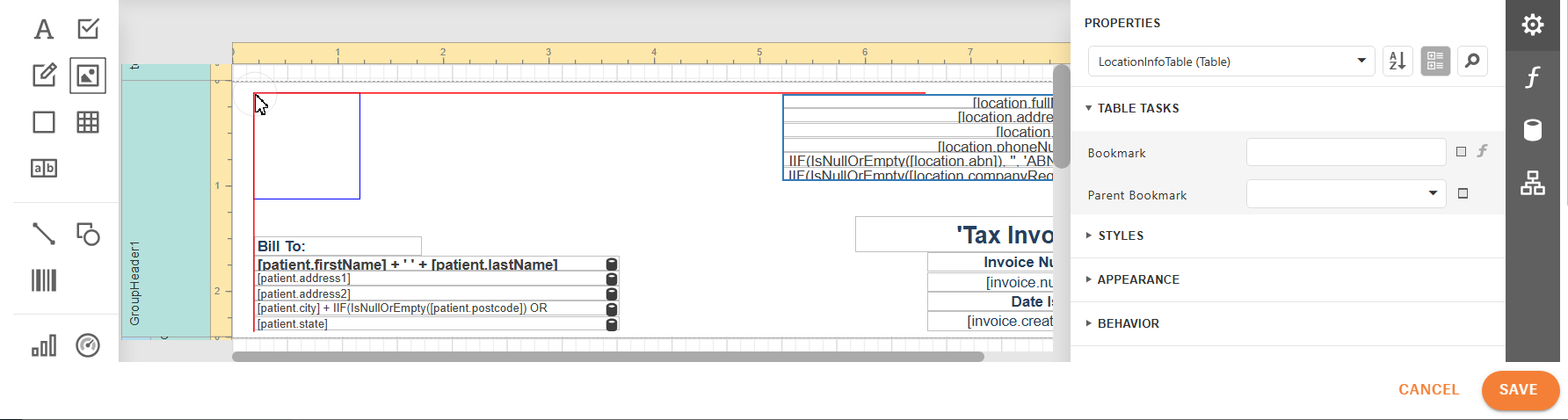Image resolution: width=1568 pixels, height=420 pixels.
Task: Open the Field List tab
Action: tap(1532, 131)
